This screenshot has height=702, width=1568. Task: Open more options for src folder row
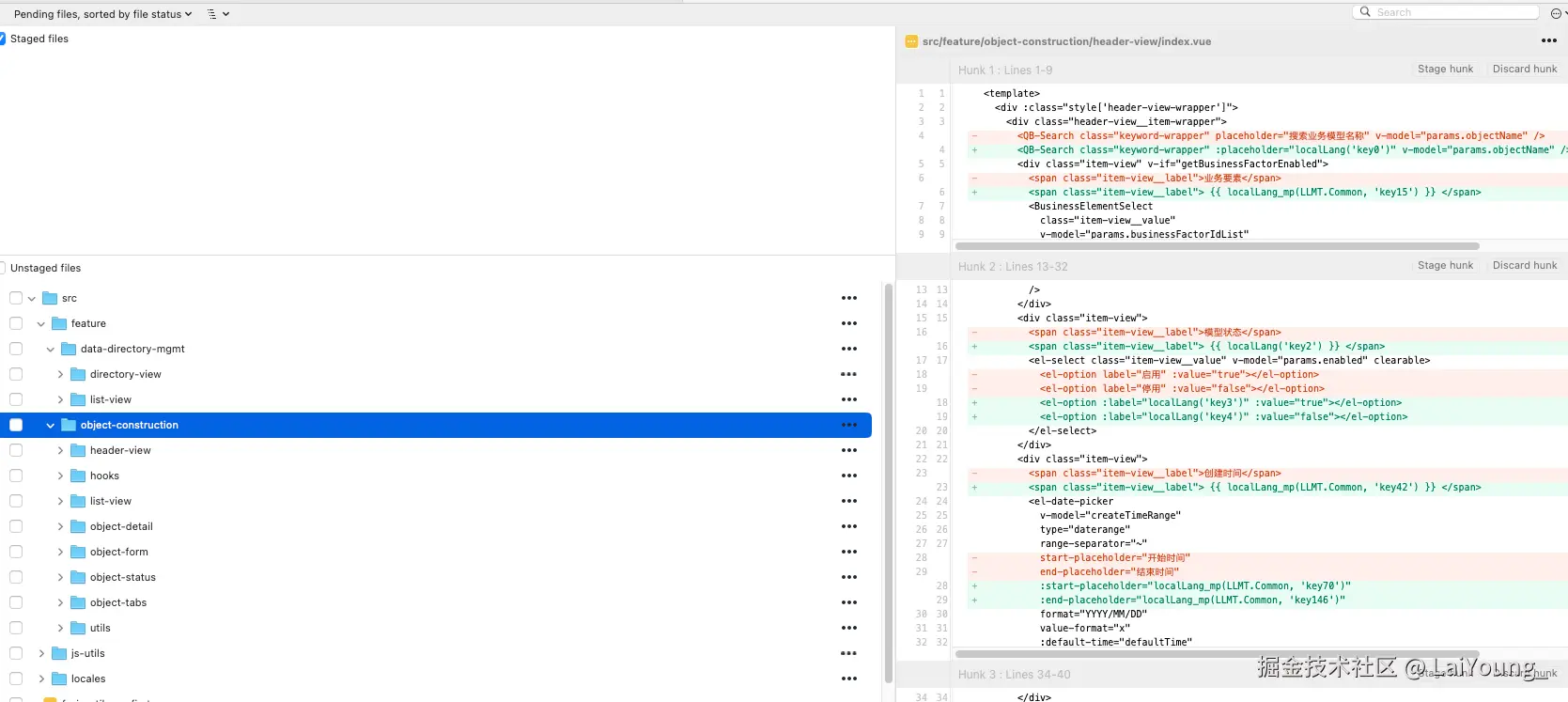pyautogui.click(x=849, y=298)
